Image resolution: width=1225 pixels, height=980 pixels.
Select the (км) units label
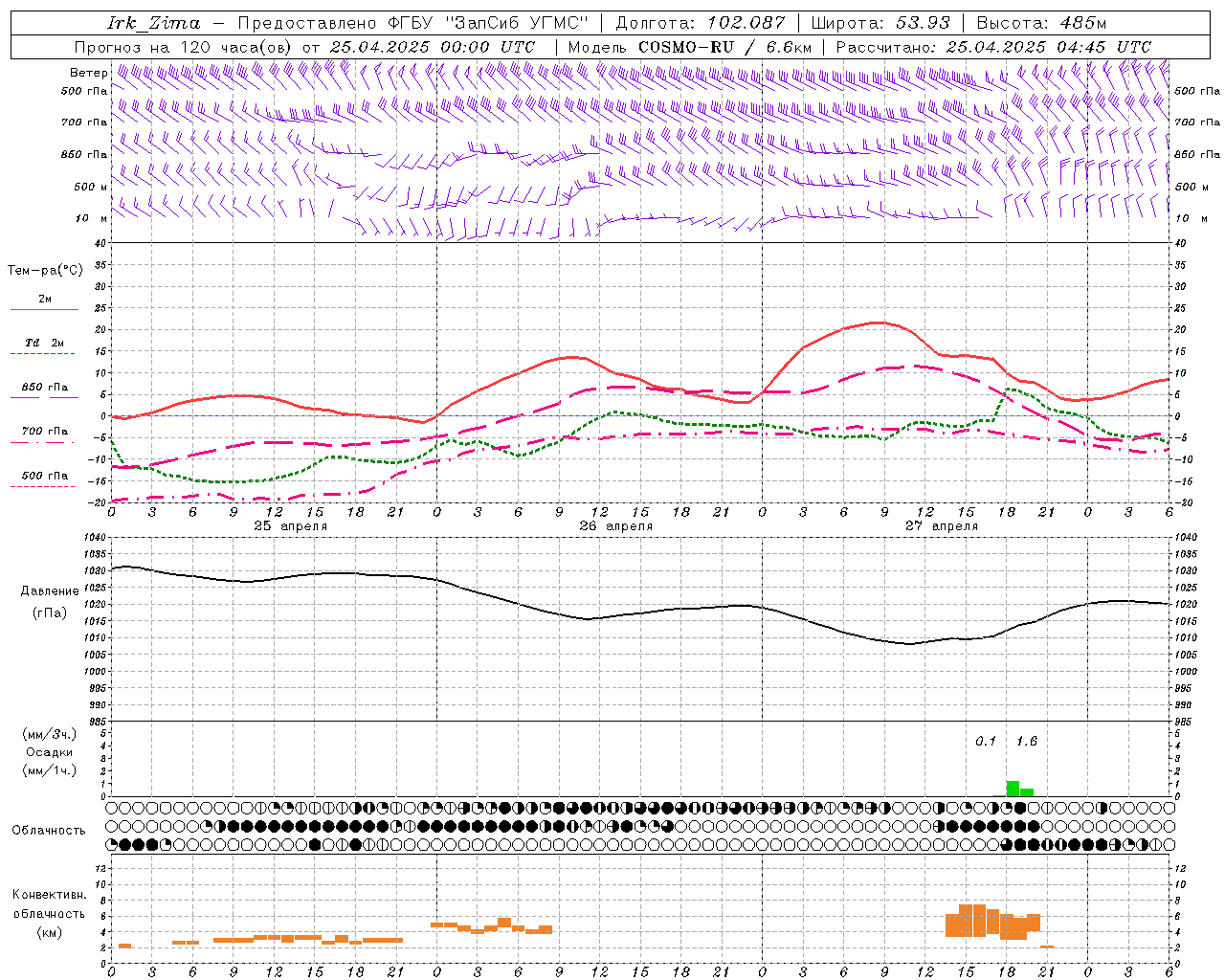pos(49,932)
